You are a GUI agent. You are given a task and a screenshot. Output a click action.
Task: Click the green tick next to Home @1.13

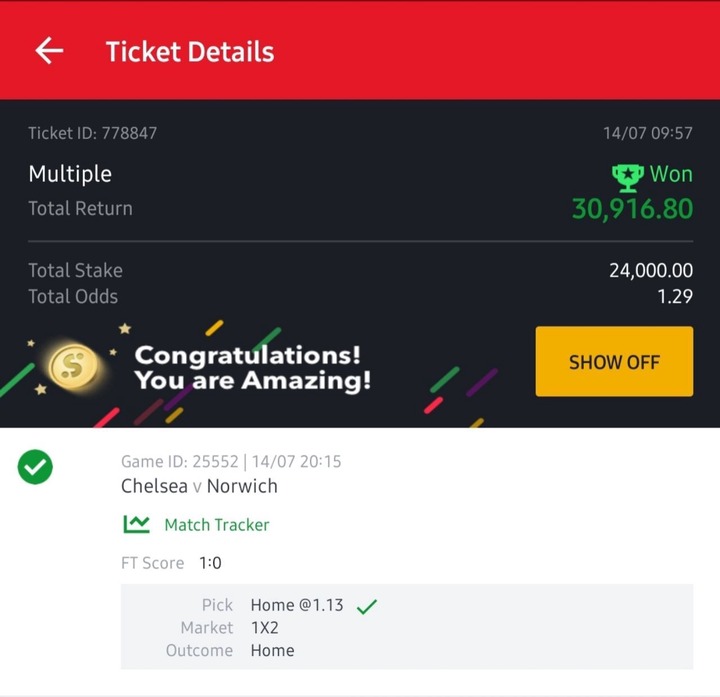366,606
